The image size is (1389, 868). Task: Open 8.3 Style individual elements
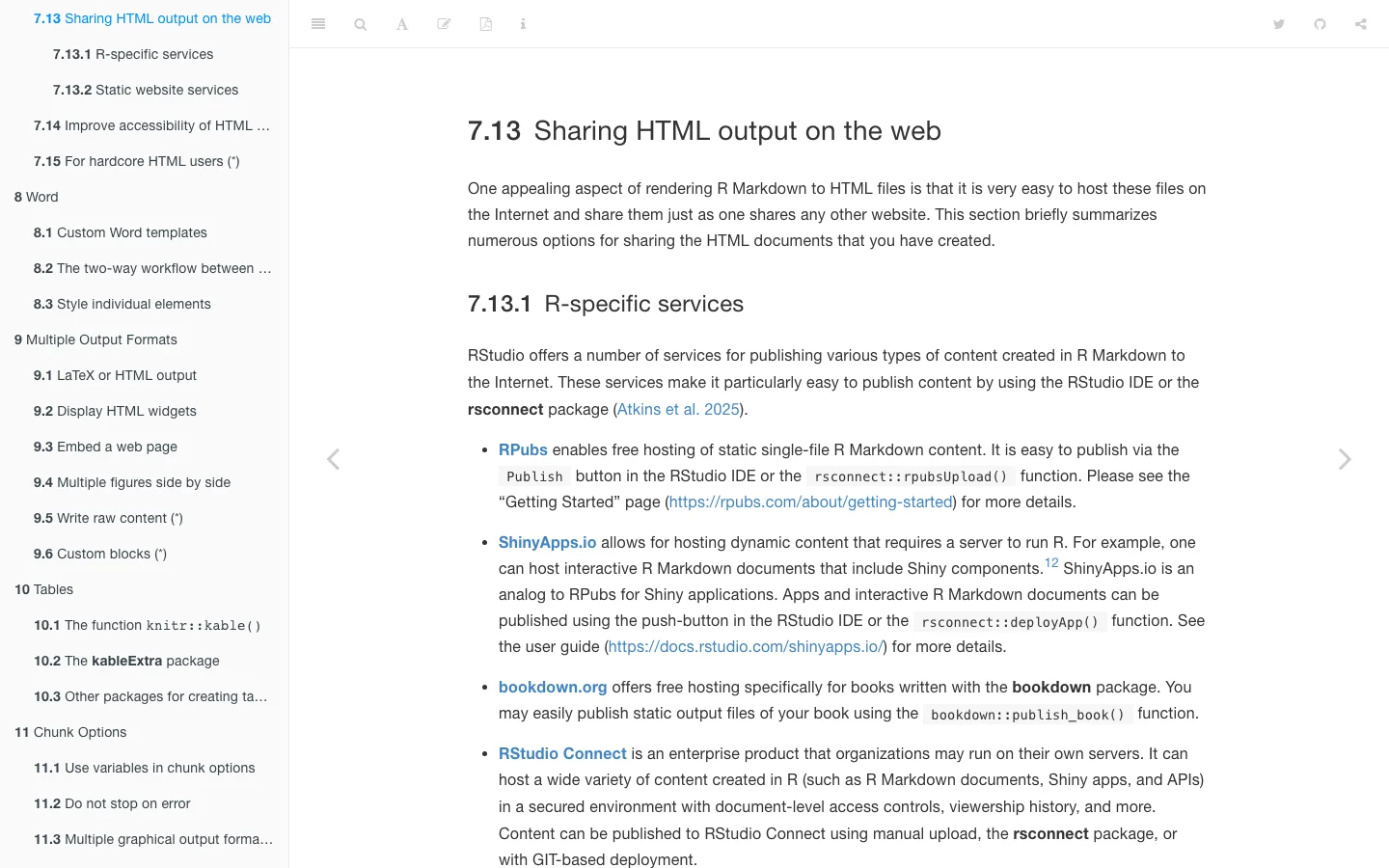pos(123,304)
